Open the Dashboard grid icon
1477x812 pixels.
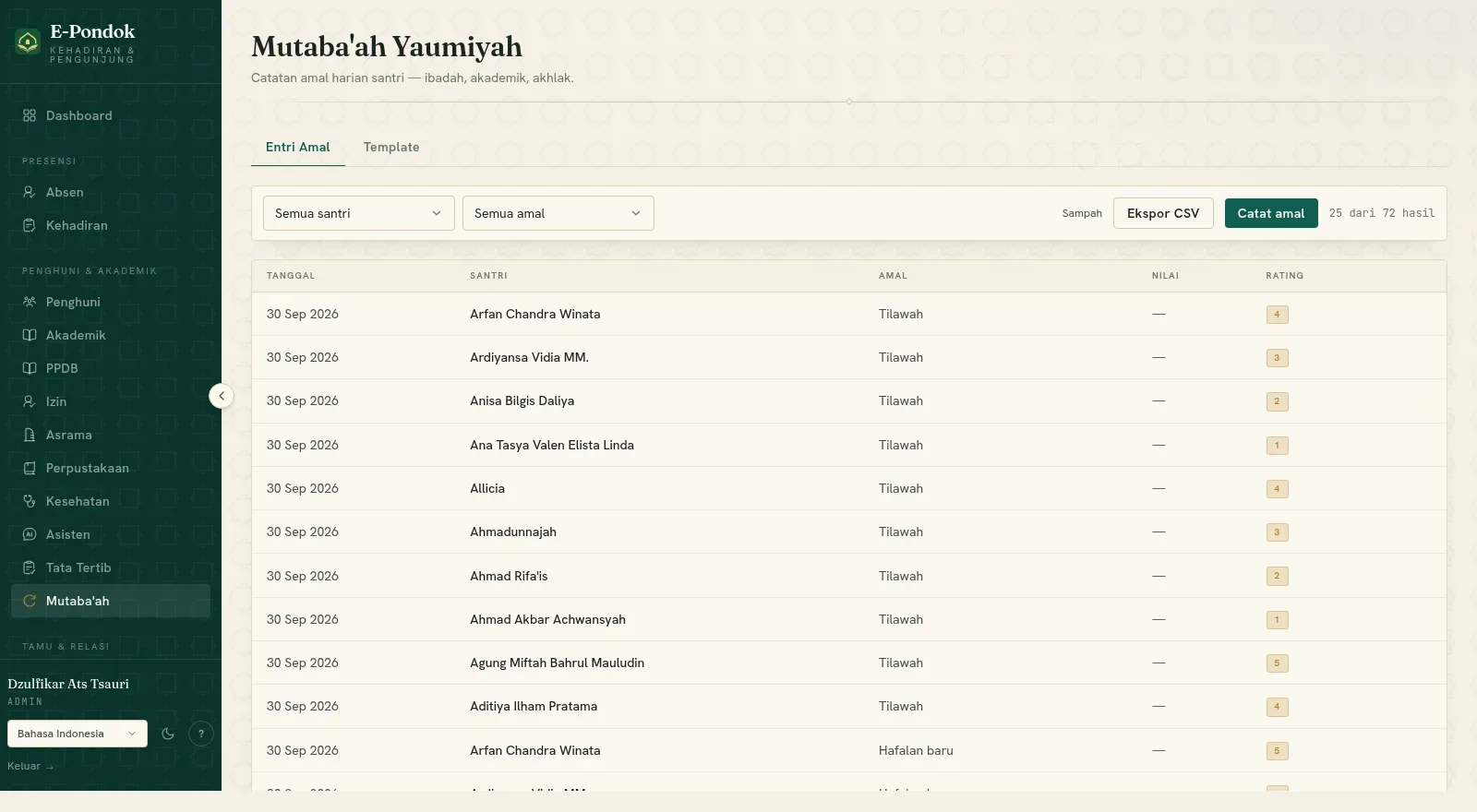point(30,115)
